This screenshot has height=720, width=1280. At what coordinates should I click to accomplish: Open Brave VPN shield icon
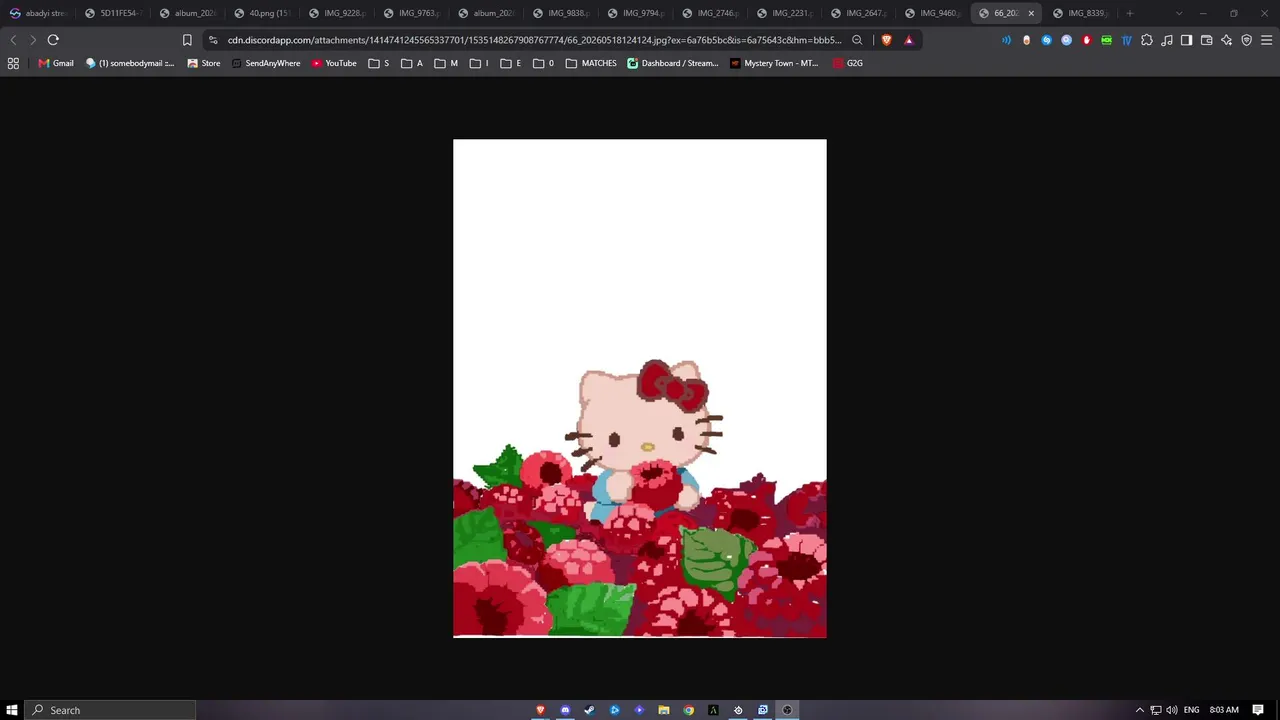tap(1247, 40)
